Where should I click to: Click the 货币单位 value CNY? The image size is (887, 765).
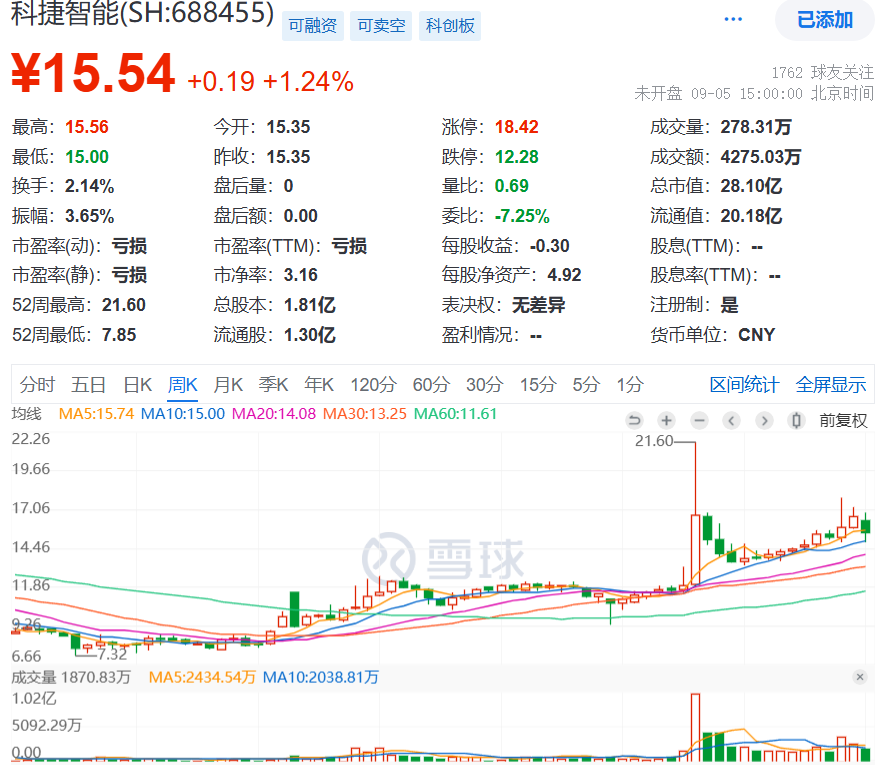click(x=756, y=335)
